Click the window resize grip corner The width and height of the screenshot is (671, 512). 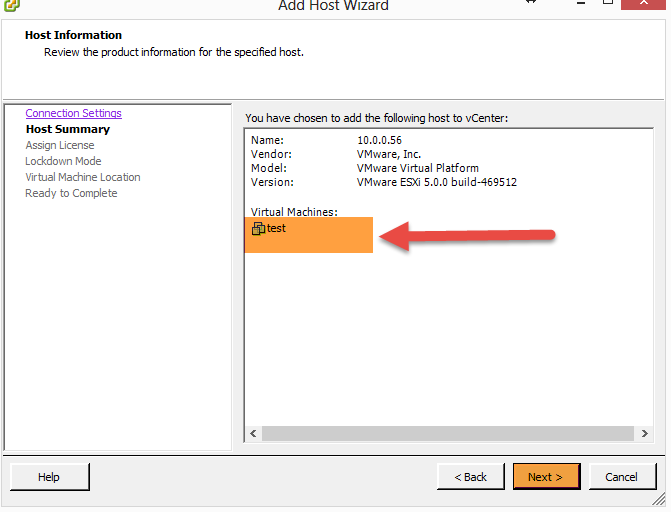(659, 499)
